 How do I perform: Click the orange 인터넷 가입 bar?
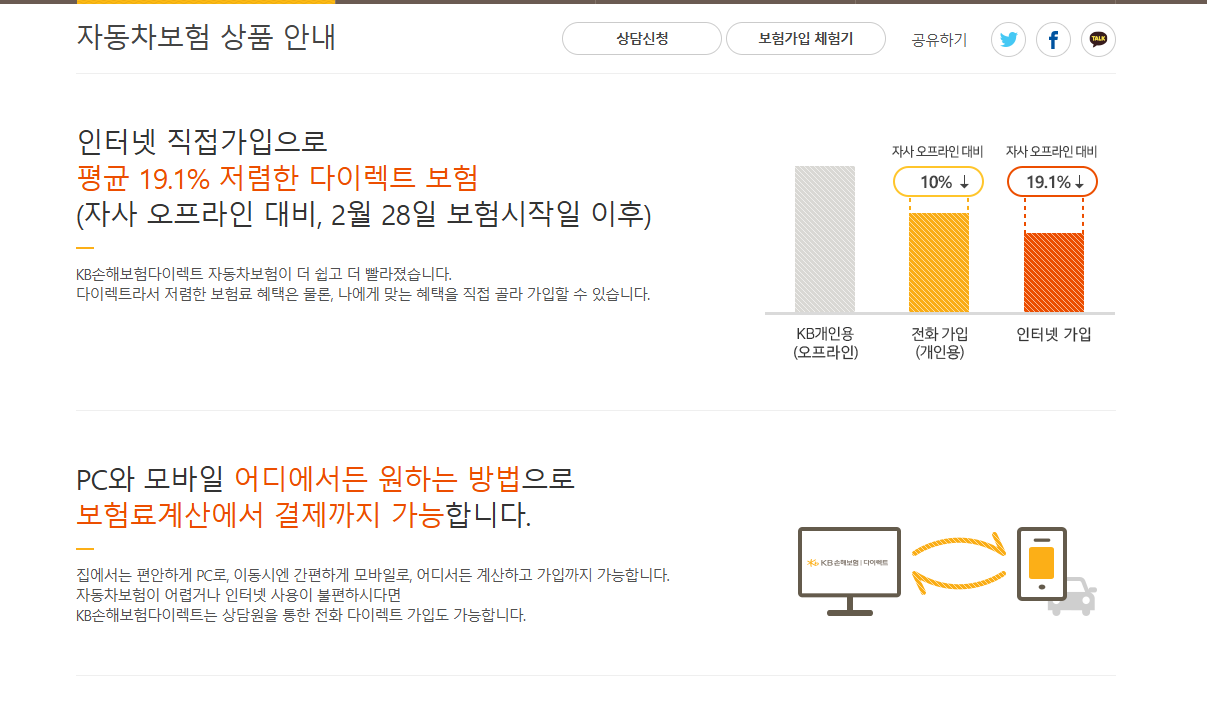1053,272
